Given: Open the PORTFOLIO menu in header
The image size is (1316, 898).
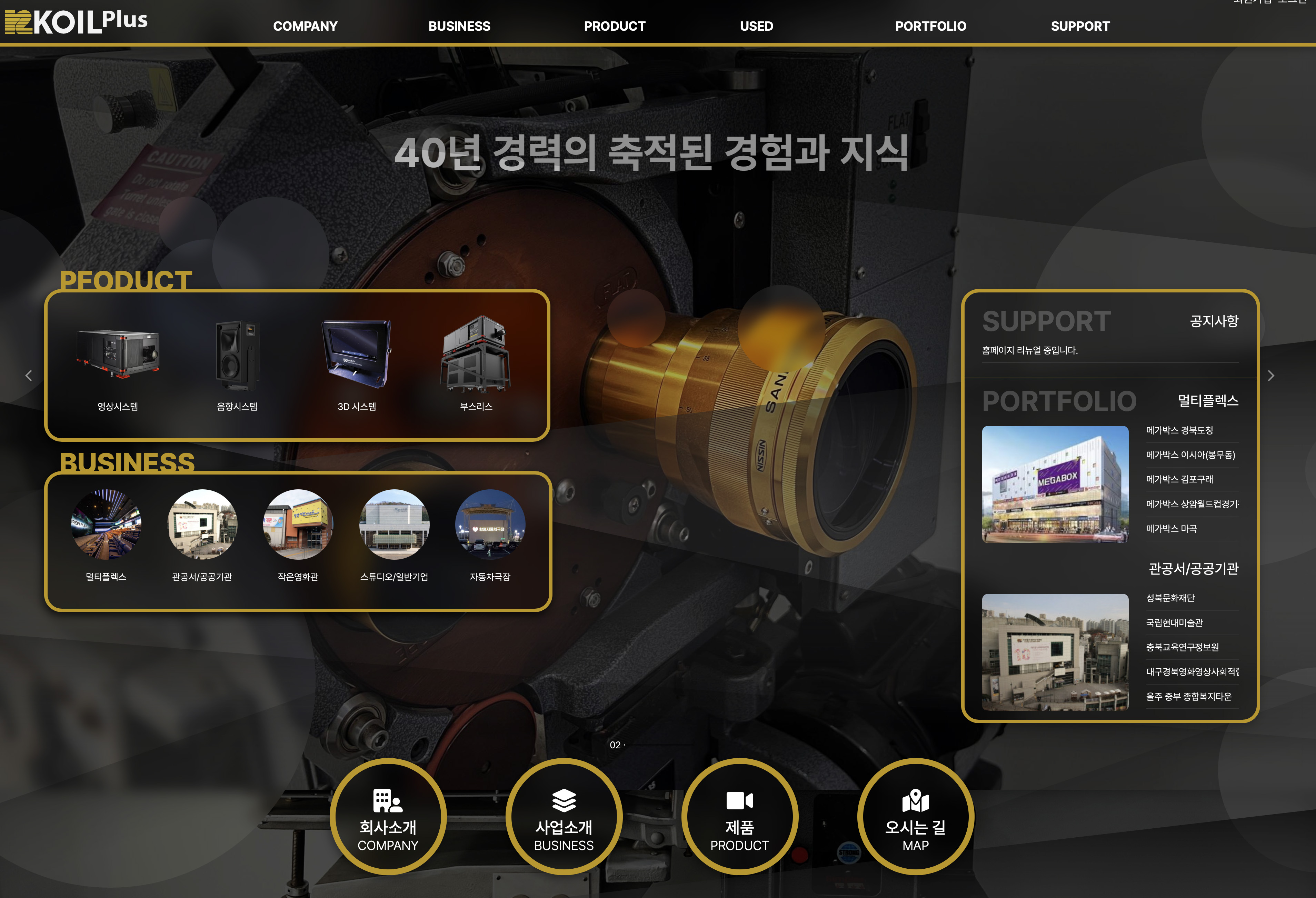Looking at the screenshot, I should 930,26.
